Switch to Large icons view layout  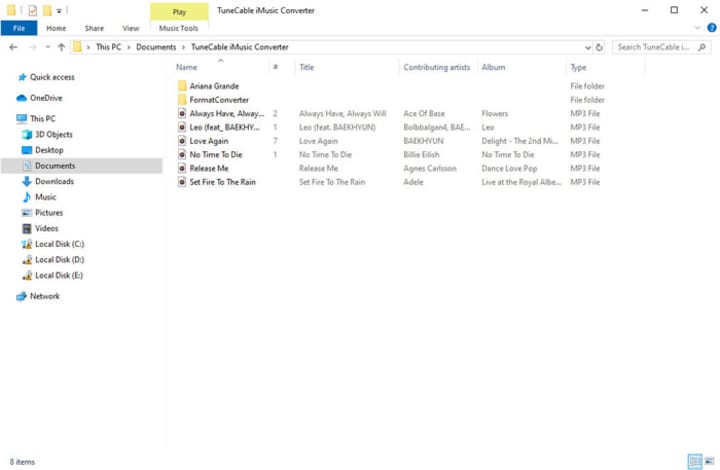coord(709,461)
